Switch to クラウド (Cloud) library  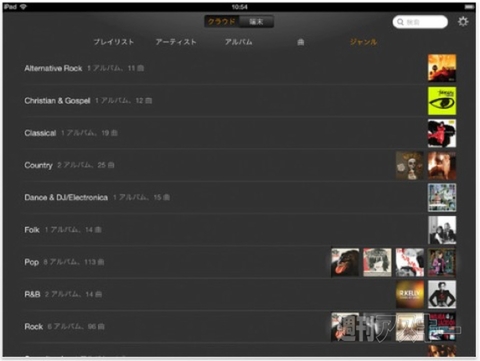pos(222,22)
